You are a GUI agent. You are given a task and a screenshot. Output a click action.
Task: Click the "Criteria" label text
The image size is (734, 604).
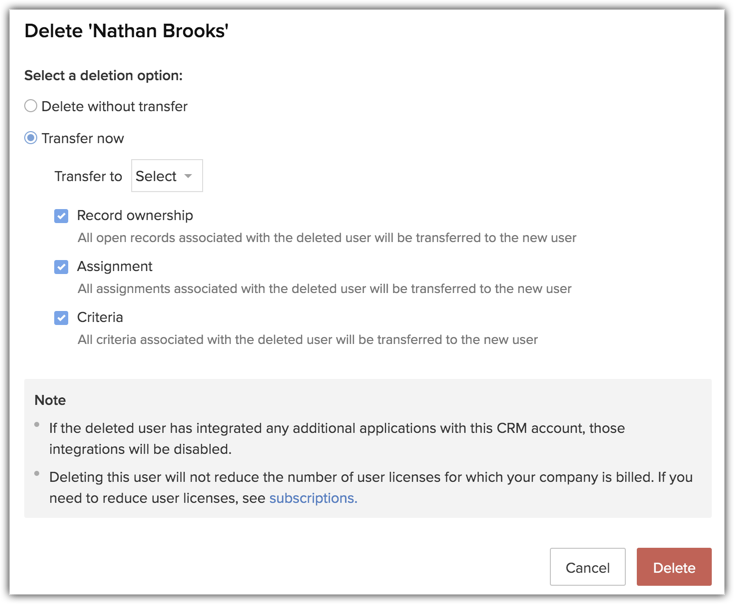pyautogui.click(x=100, y=317)
